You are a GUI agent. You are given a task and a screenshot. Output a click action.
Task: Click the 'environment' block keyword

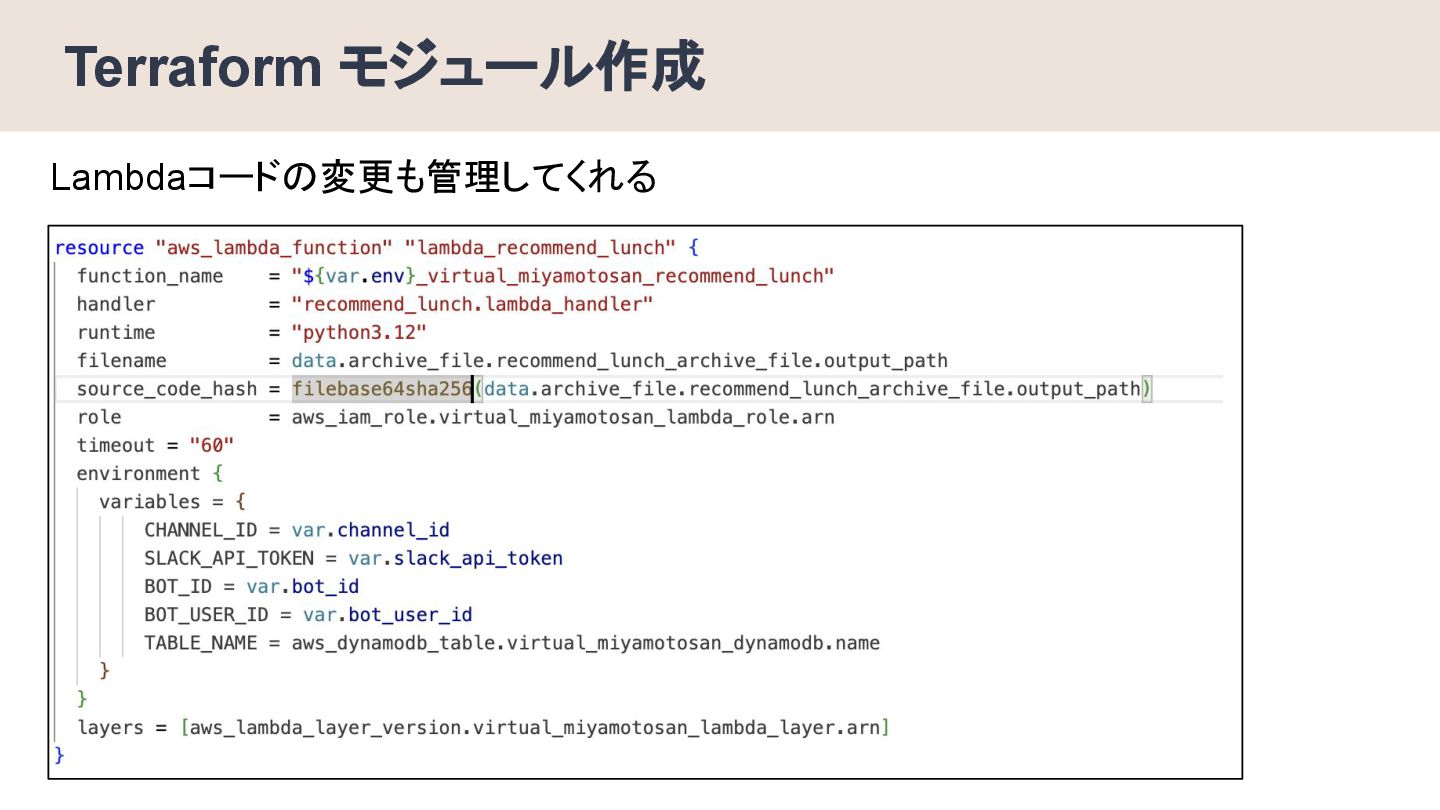pos(139,473)
